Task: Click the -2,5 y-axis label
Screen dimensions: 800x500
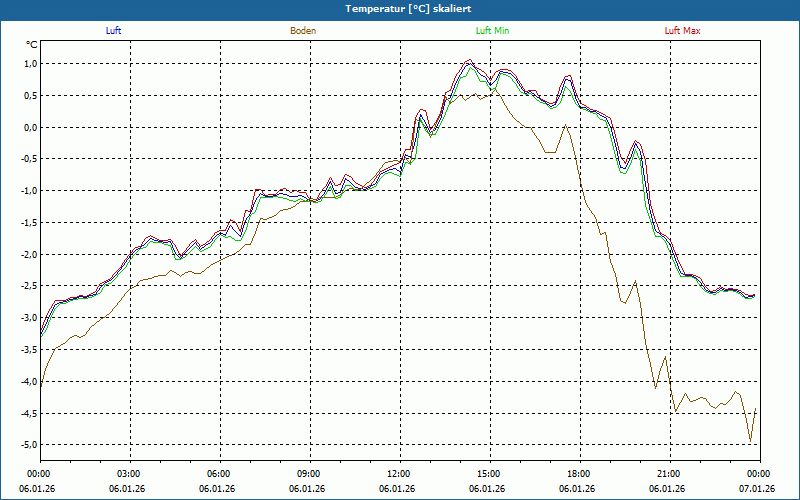Action: 29,286
